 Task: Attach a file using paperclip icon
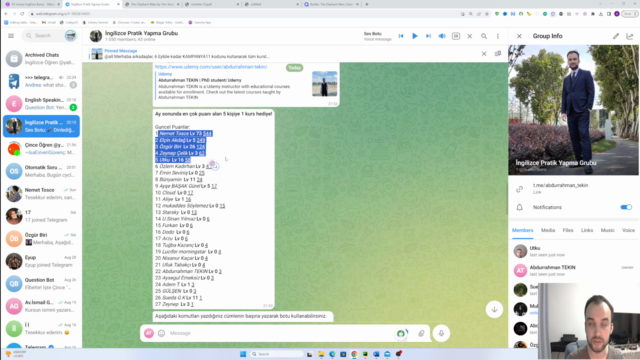coord(421,333)
